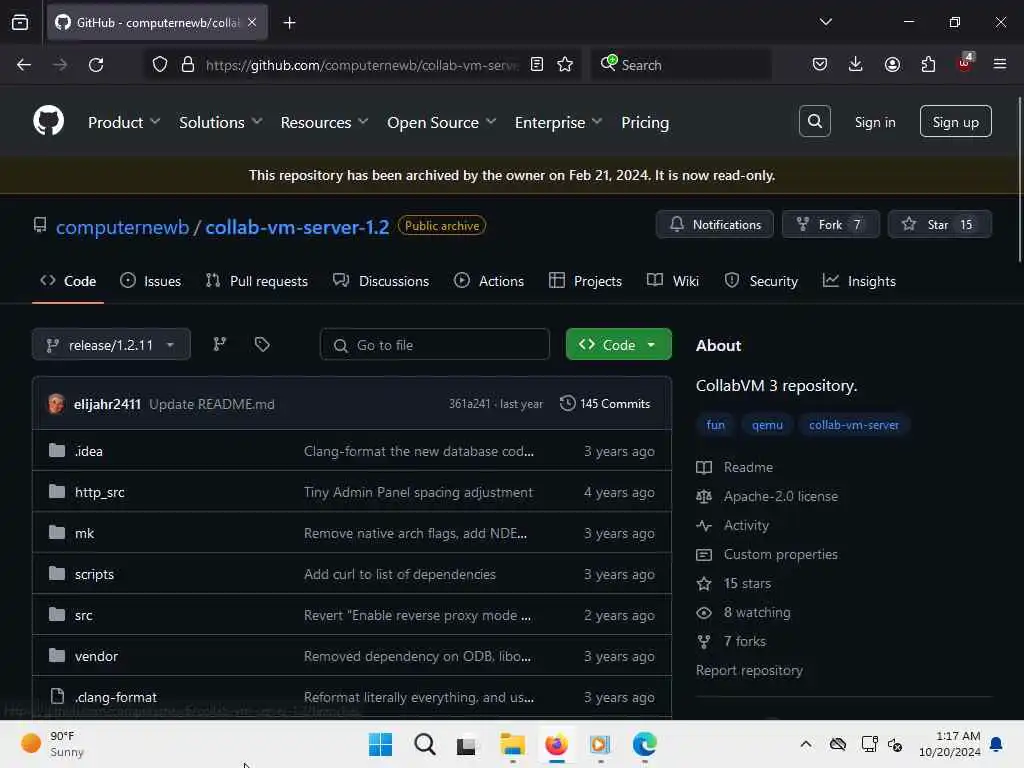Click the qemu topic tag
This screenshot has height=768, width=1024.
tap(767, 425)
